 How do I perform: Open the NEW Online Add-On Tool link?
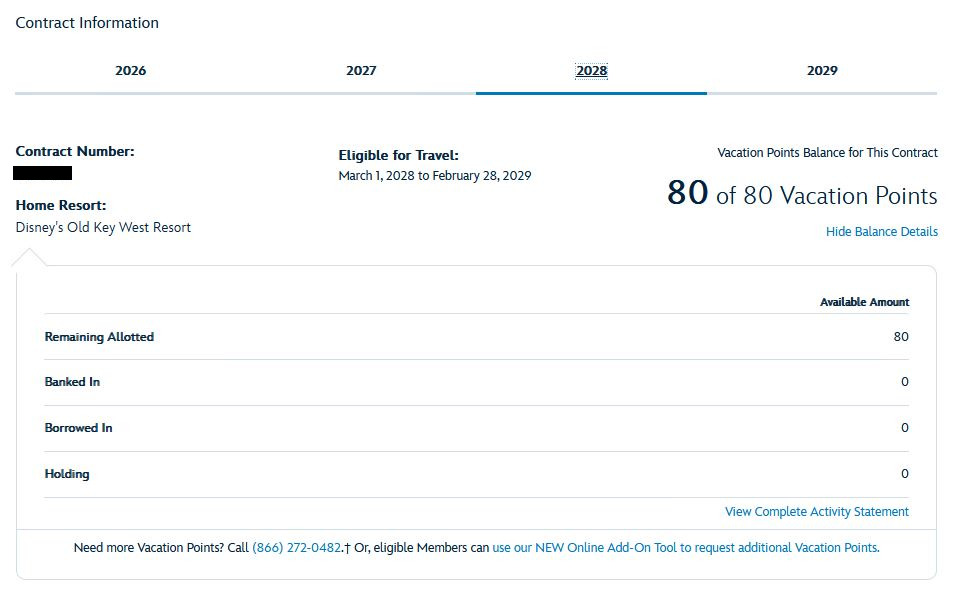point(685,547)
